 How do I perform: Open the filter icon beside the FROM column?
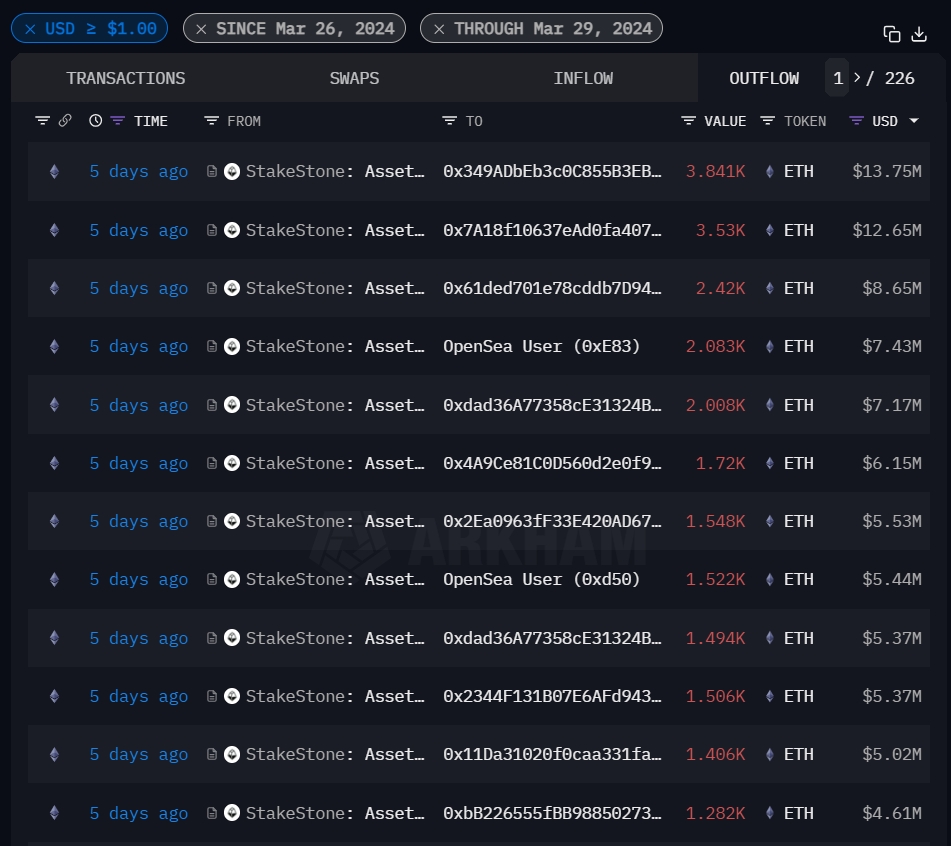tap(211, 121)
